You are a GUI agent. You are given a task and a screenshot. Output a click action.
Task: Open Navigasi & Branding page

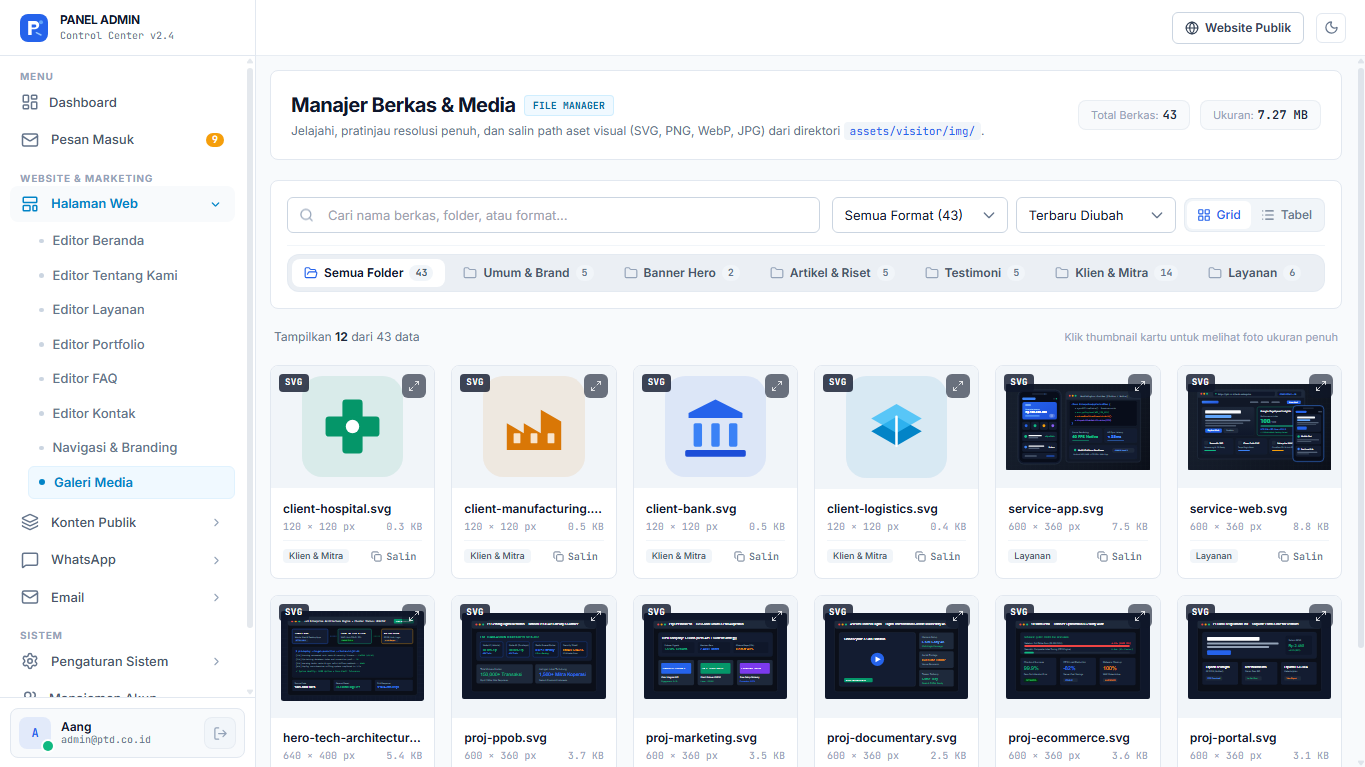[x=114, y=448]
